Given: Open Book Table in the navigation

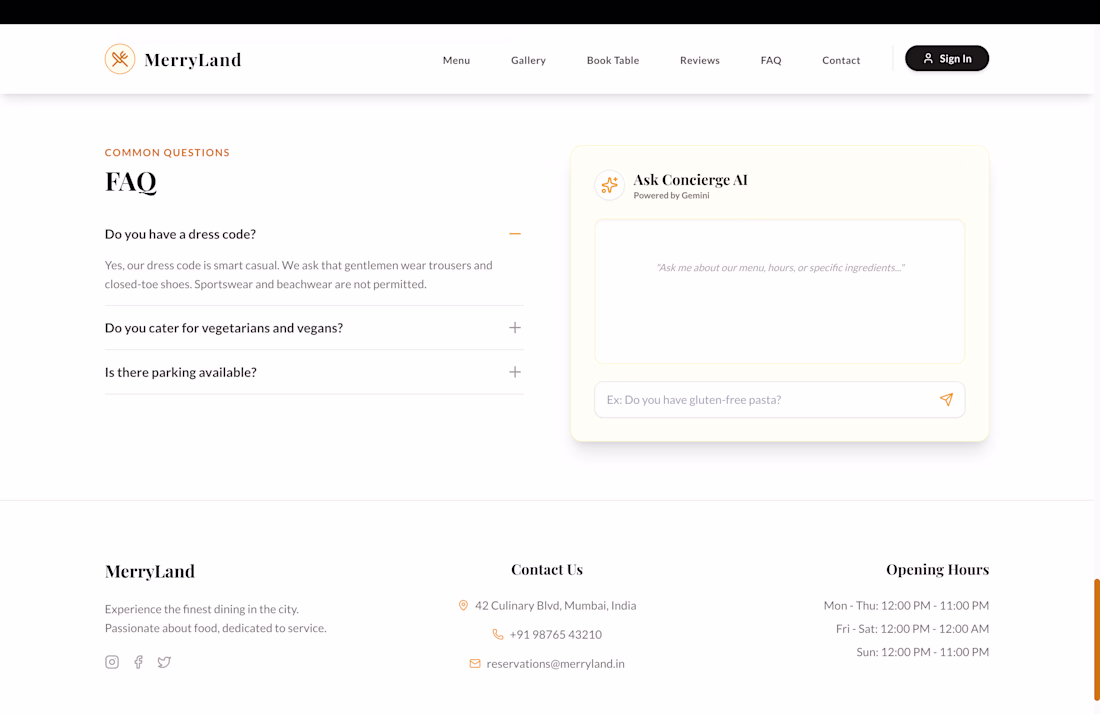Looking at the screenshot, I should 612,60.
